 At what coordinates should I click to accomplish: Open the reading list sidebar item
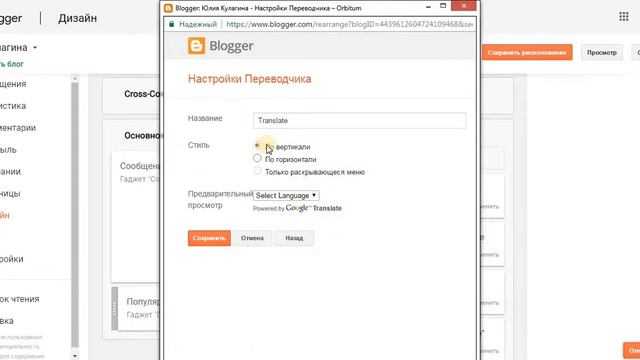pos(20,299)
